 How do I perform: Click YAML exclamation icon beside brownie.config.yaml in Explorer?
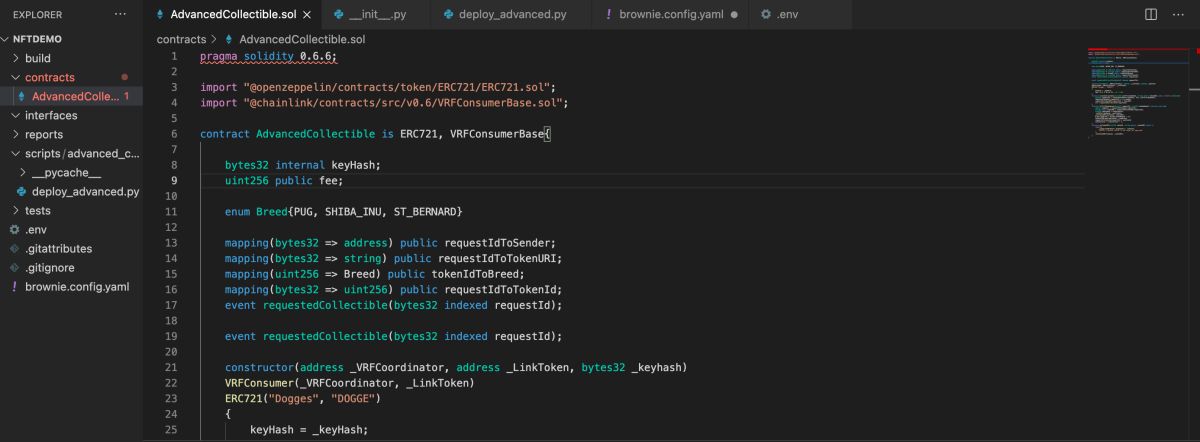[14, 287]
